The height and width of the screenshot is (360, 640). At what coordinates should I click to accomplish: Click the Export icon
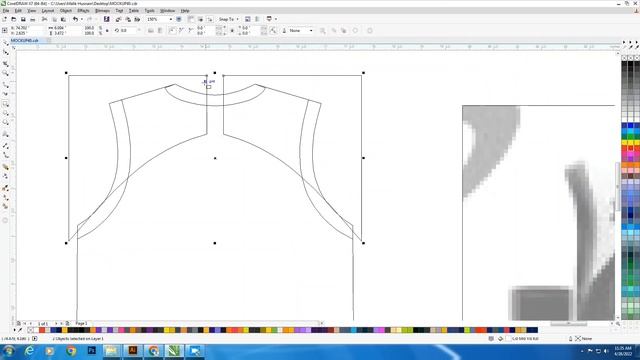(x=128, y=19)
